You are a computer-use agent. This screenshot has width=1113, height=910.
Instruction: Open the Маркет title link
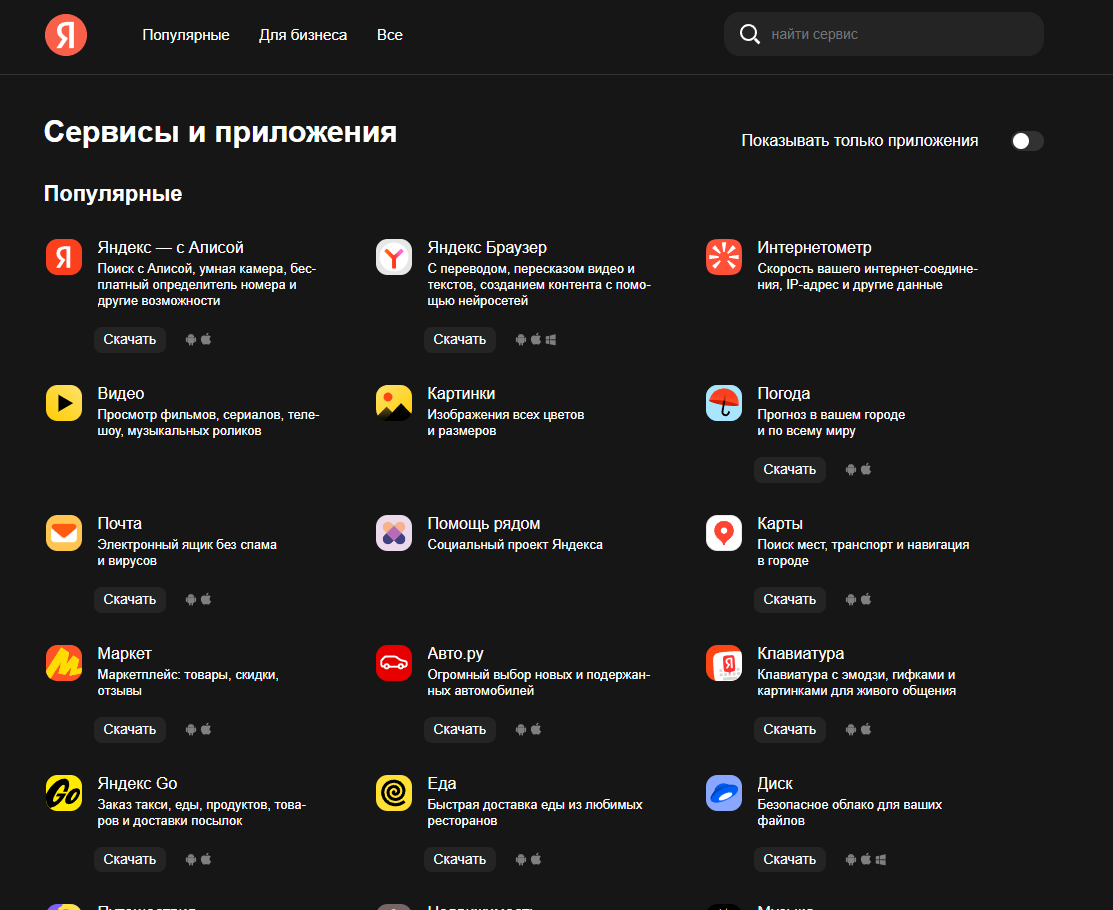(x=124, y=654)
